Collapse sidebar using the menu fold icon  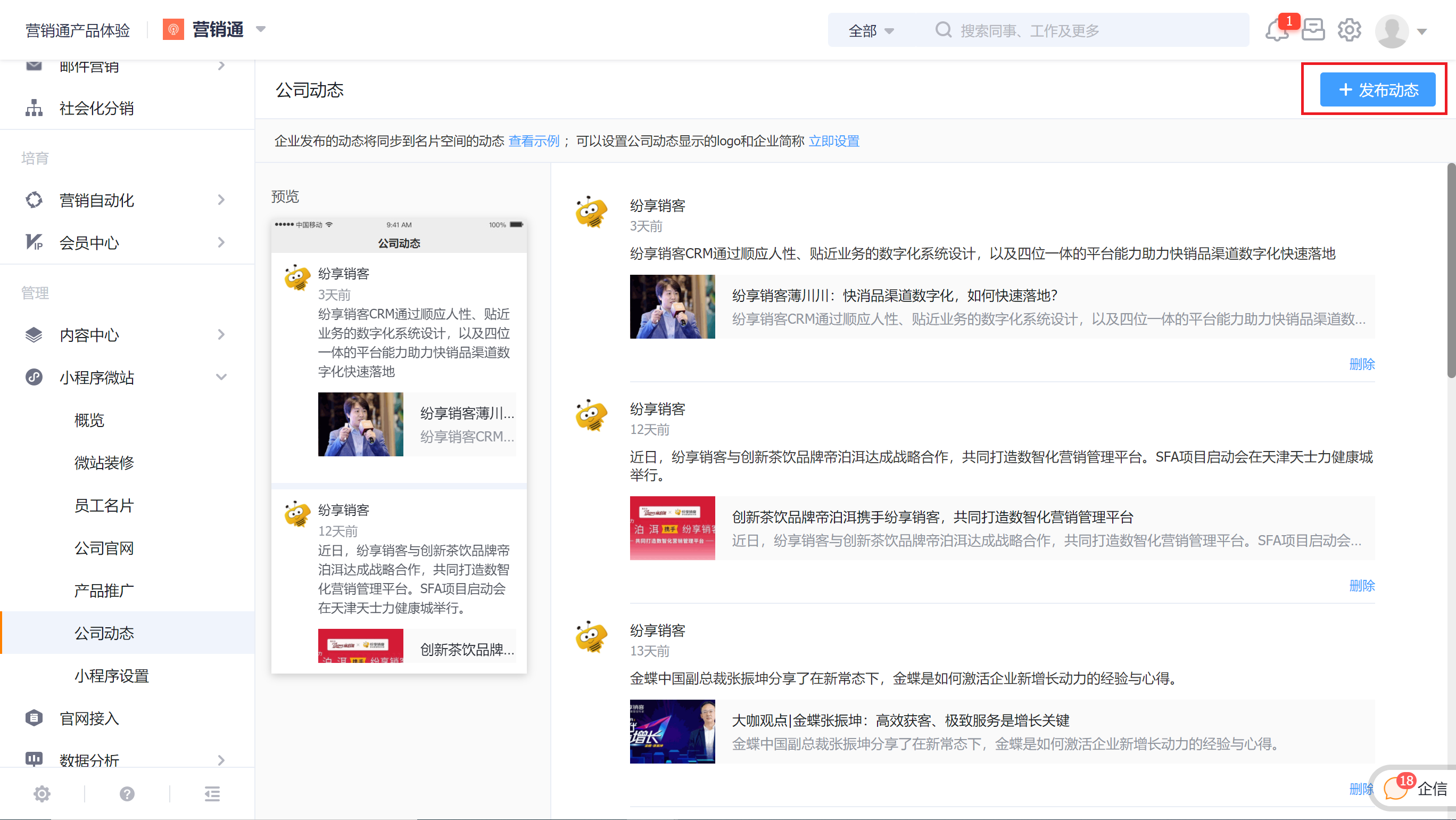click(x=212, y=794)
